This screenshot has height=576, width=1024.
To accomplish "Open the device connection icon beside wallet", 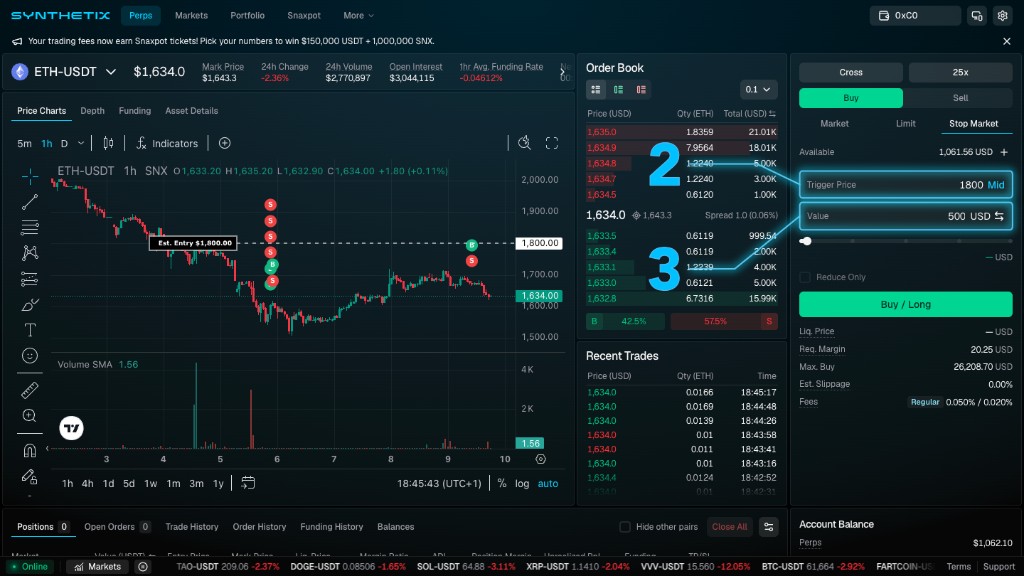I will (977, 16).
